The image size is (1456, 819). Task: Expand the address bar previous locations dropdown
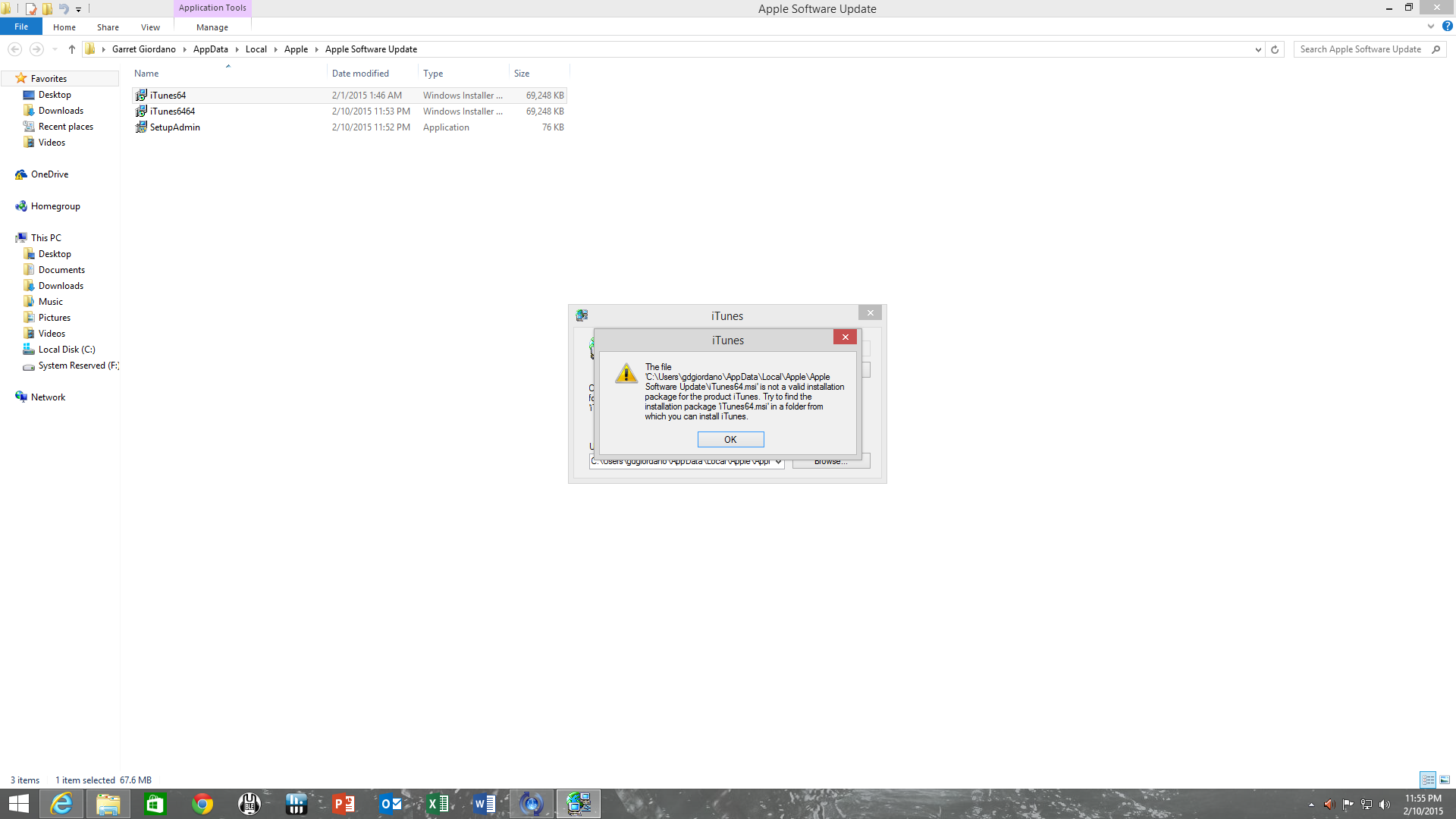(x=1258, y=49)
